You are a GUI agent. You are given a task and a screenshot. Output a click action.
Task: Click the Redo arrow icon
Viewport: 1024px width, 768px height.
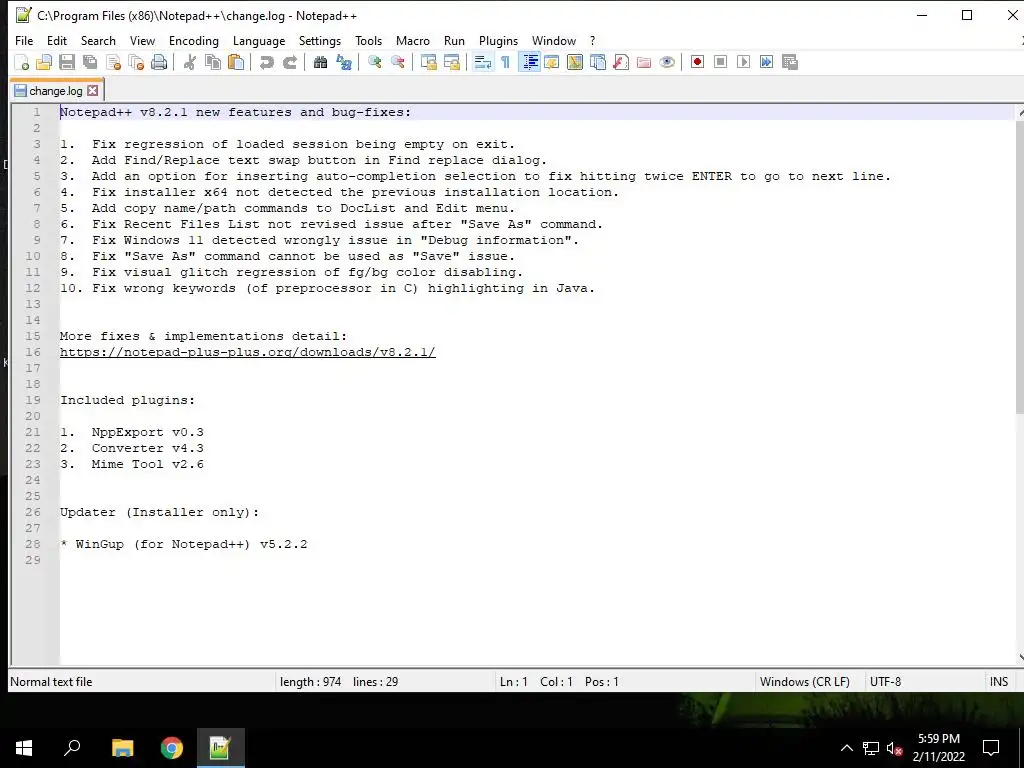pyautogui.click(x=289, y=63)
